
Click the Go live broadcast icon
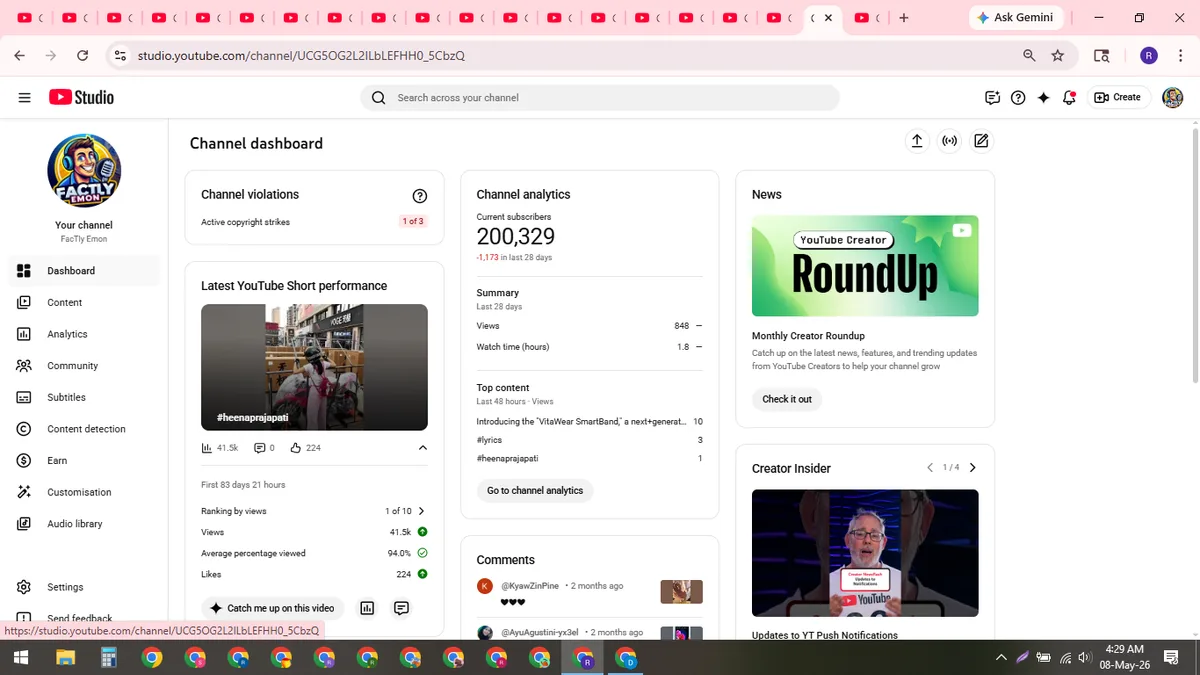click(x=949, y=141)
